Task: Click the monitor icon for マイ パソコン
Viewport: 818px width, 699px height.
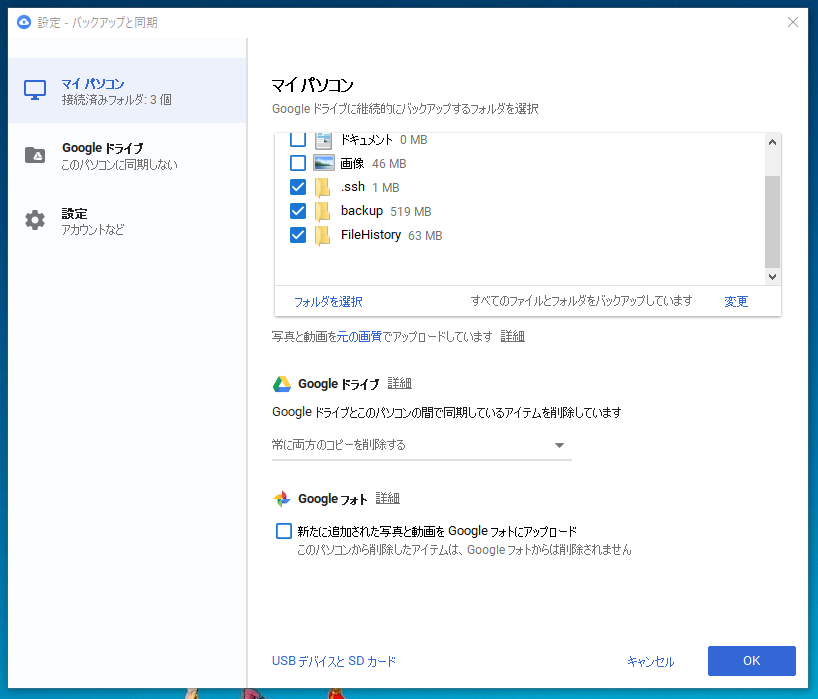Action: tap(35, 90)
